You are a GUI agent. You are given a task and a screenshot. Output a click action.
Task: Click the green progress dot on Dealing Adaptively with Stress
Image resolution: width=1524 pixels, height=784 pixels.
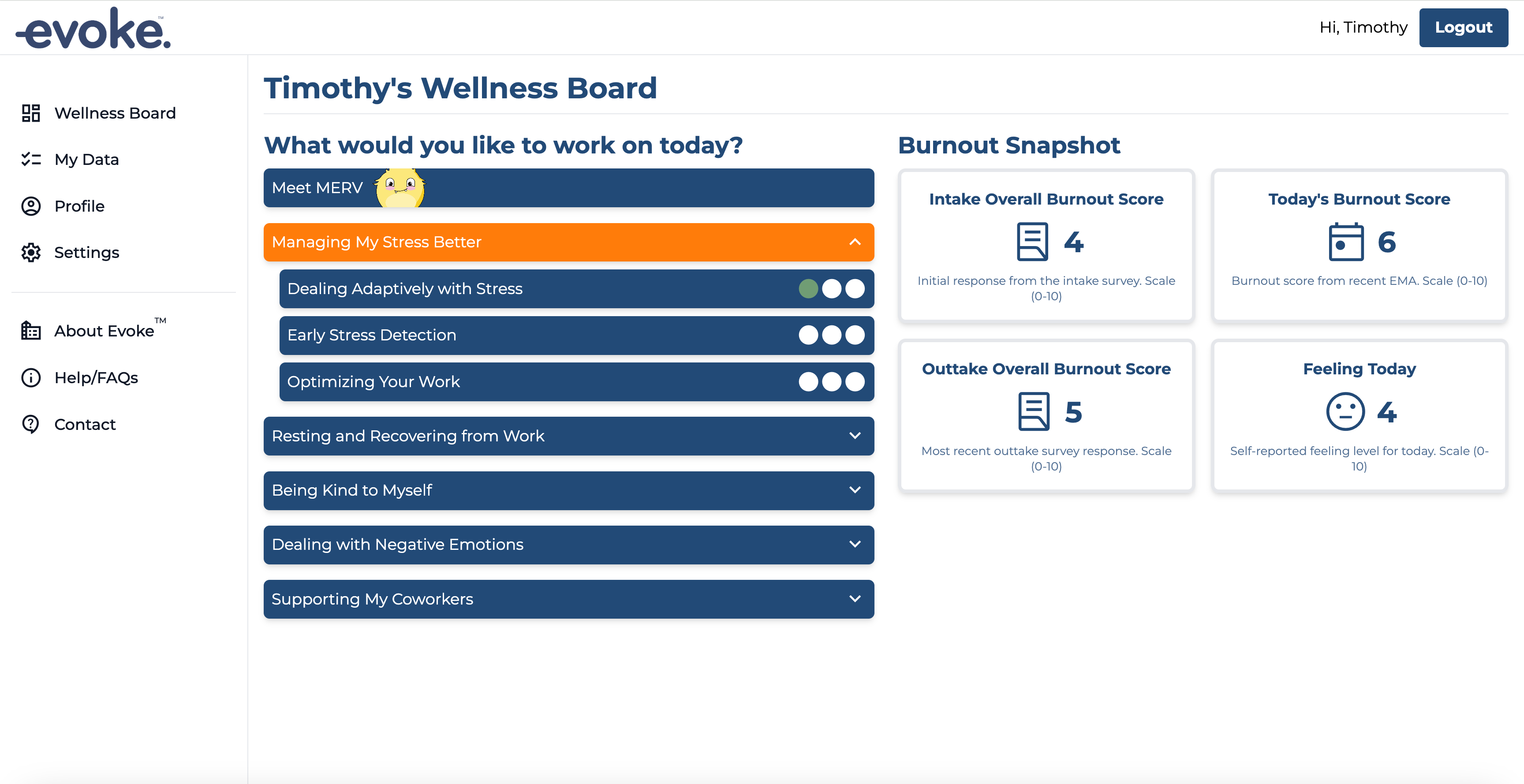coord(808,289)
